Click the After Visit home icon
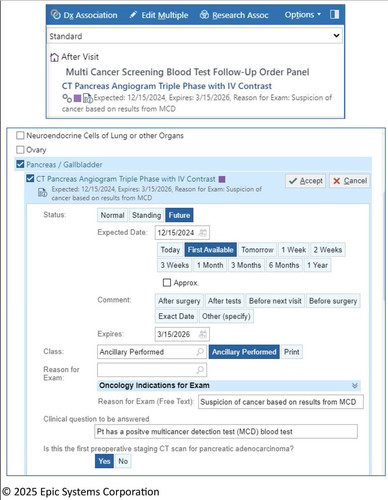 click(54, 57)
